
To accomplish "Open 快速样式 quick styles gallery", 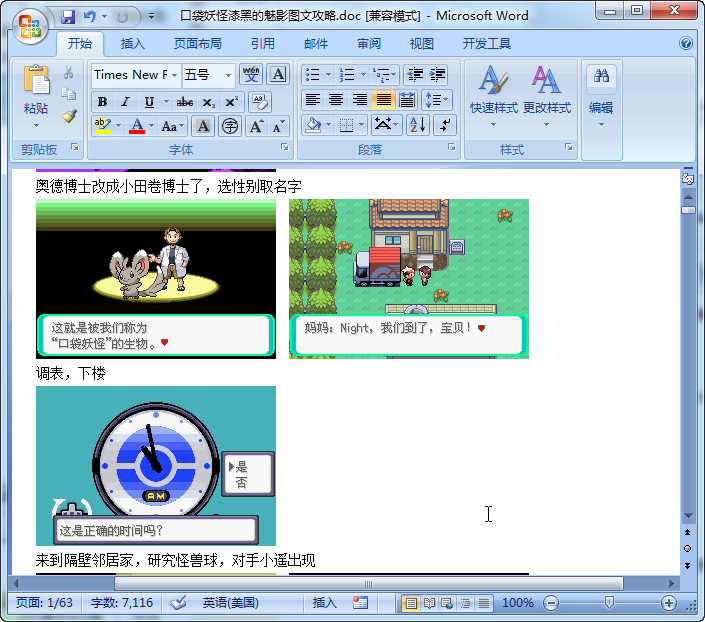I will coord(494,95).
